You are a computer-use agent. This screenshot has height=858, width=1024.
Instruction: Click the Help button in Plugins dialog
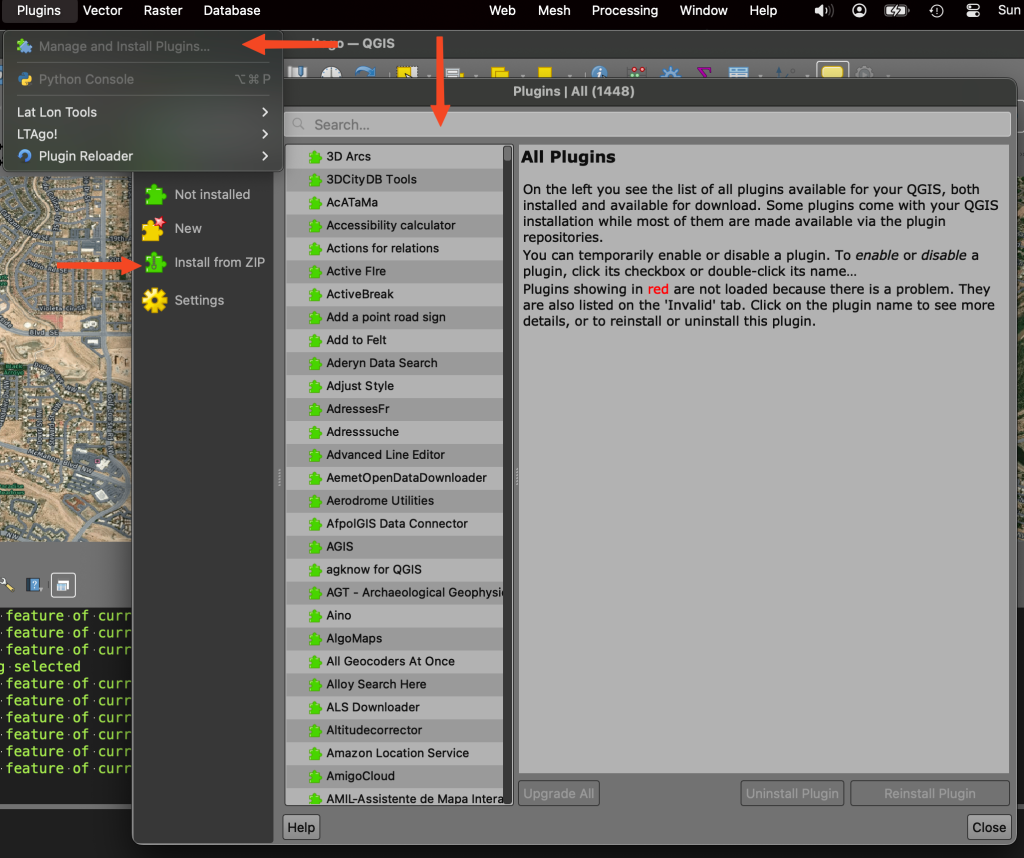coord(301,827)
